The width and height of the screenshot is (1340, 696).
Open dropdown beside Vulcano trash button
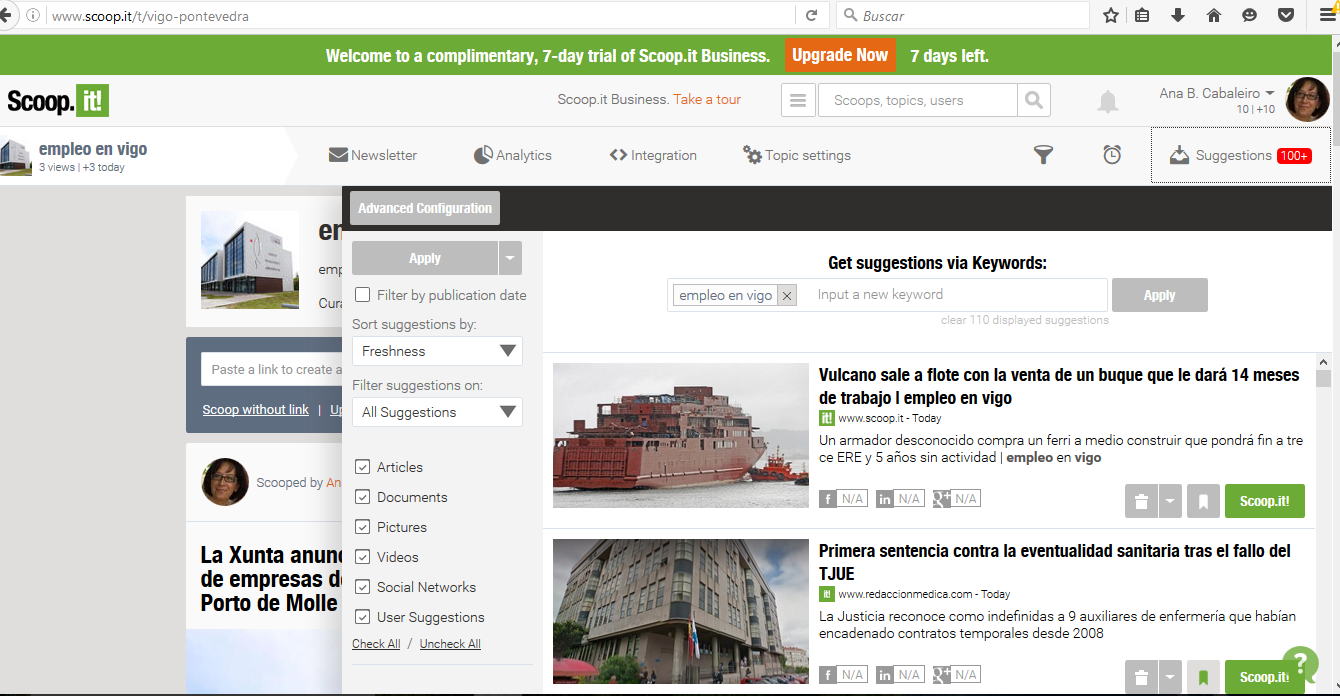[x=1170, y=501]
